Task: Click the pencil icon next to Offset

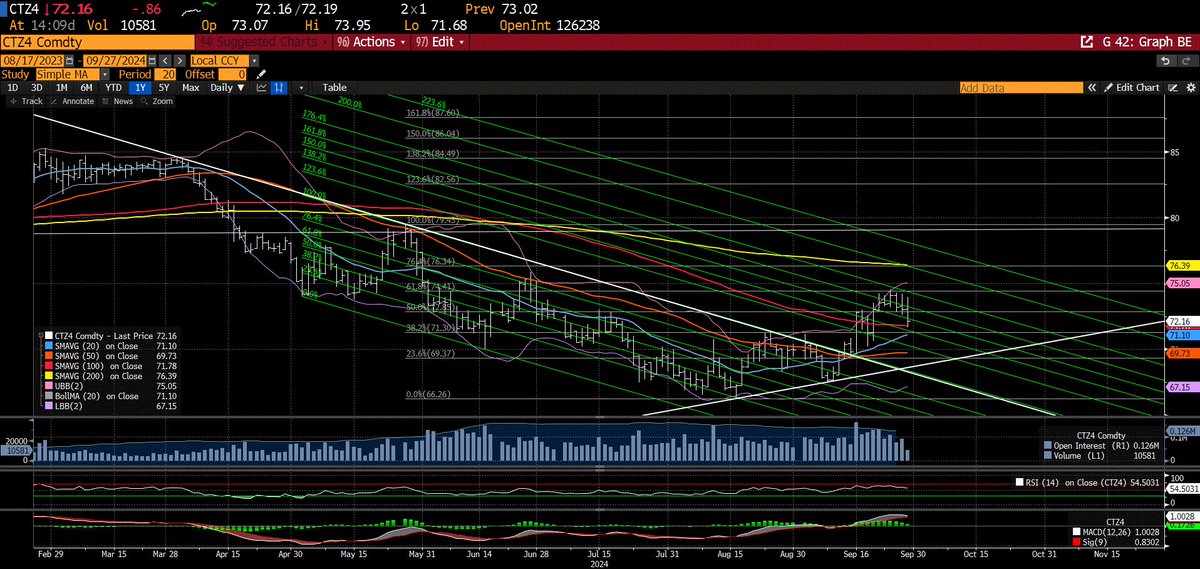Action: pos(261,74)
